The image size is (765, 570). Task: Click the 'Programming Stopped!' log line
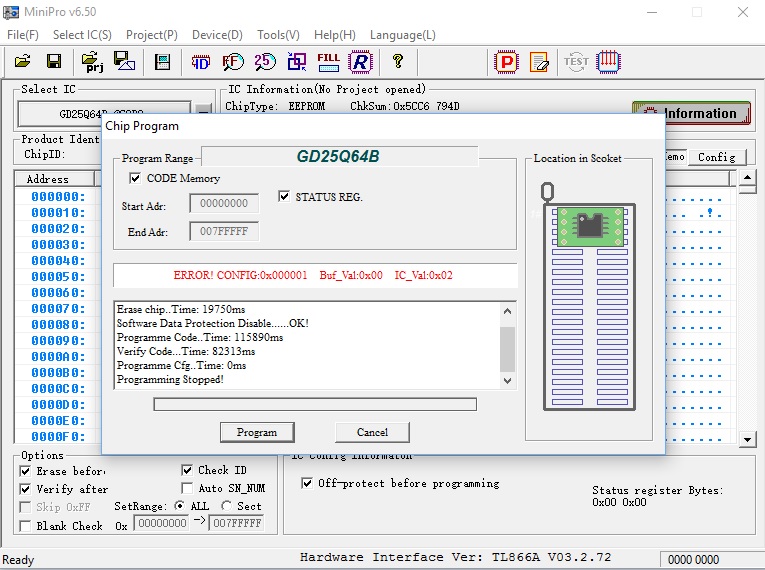[170, 379]
